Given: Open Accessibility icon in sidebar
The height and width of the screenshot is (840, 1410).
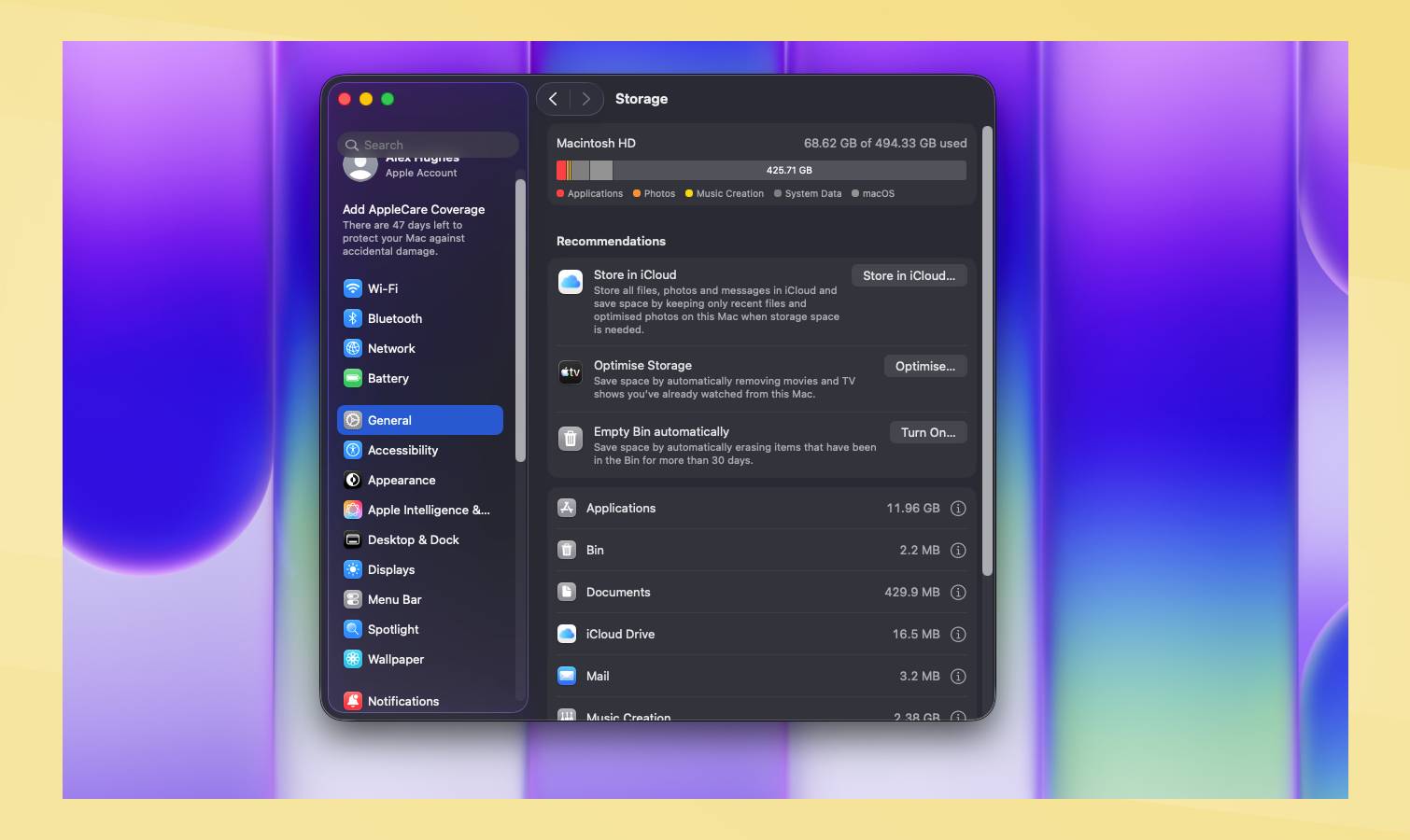Looking at the screenshot, I should [353, 450].
